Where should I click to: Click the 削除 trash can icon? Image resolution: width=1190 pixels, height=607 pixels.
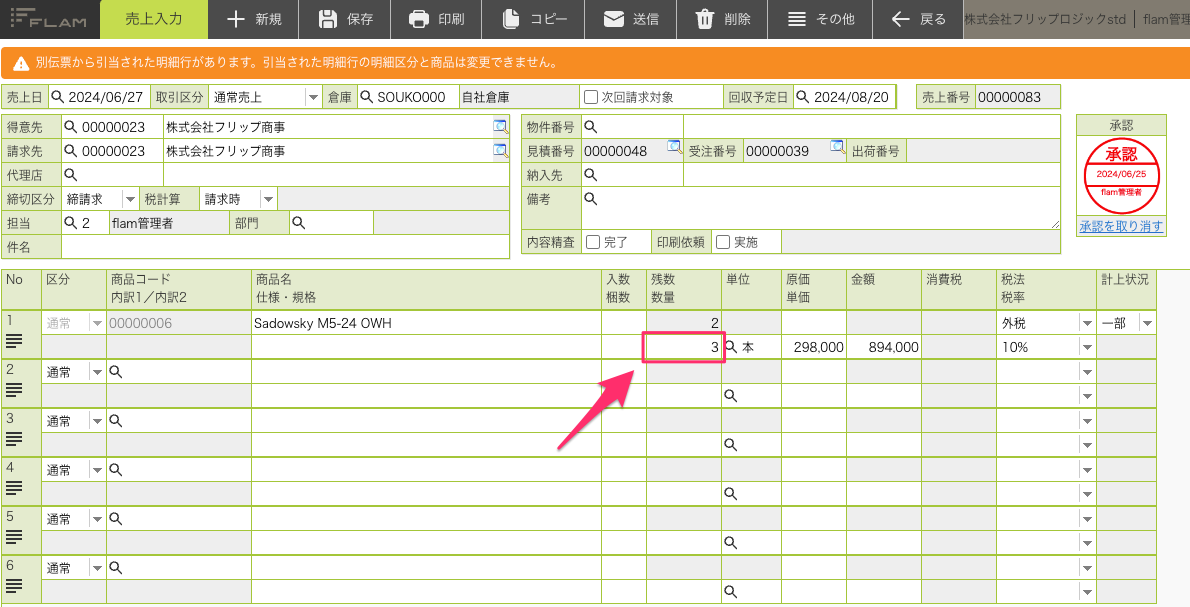[705, 20]
